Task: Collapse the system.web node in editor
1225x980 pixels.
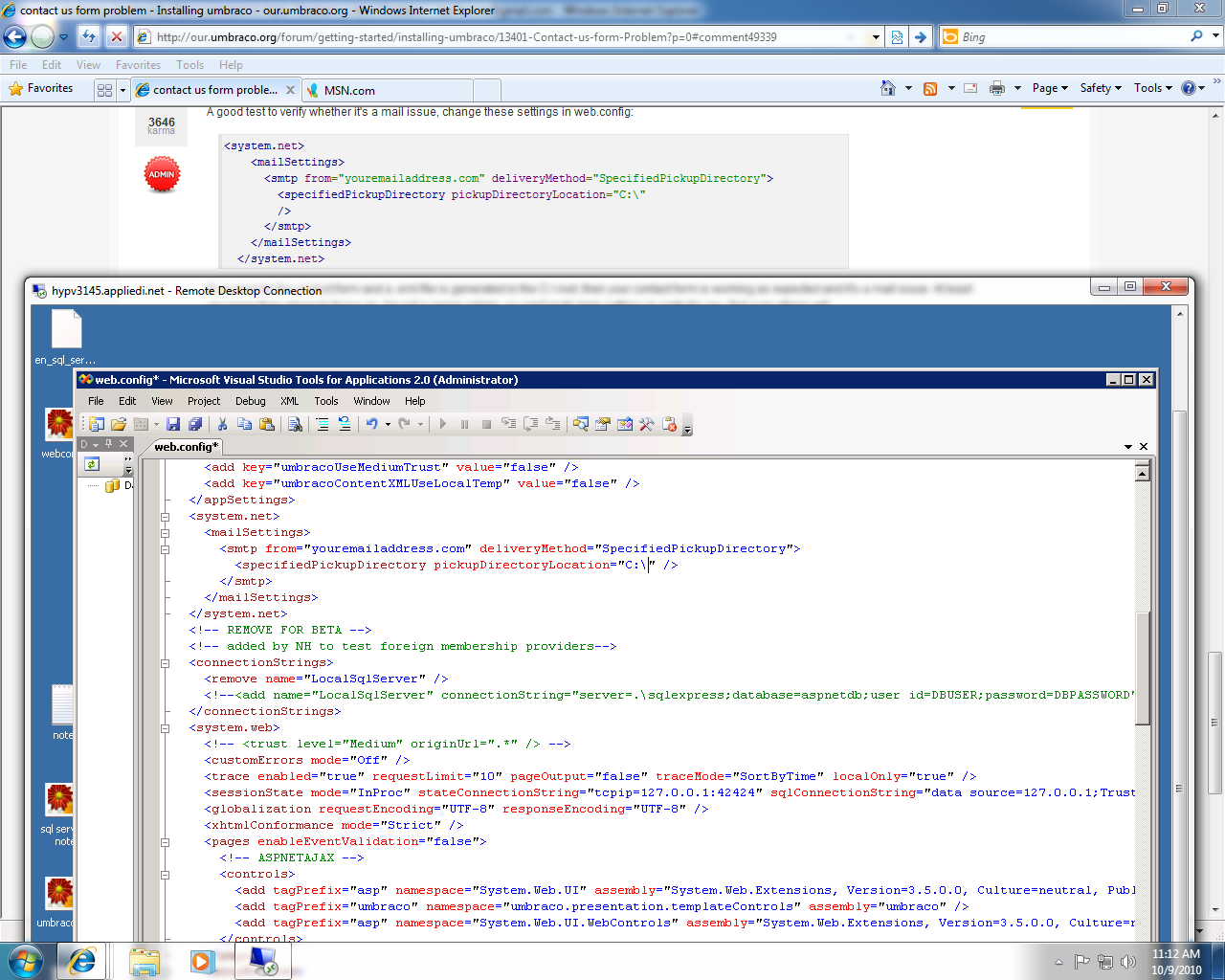Action: (x=165, y=728)
